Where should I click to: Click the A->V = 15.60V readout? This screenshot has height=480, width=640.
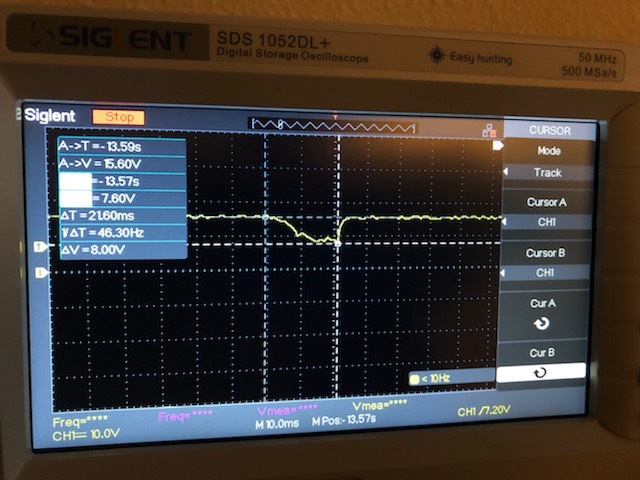[122, 164]
